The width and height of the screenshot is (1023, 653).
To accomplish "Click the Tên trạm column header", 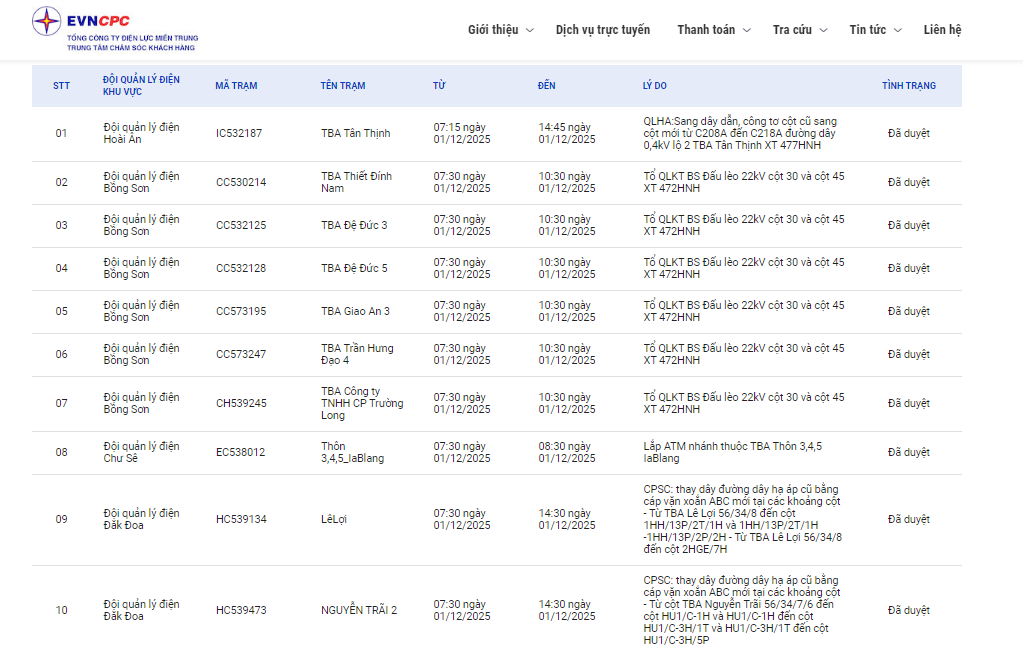I will tap(343, 86).
